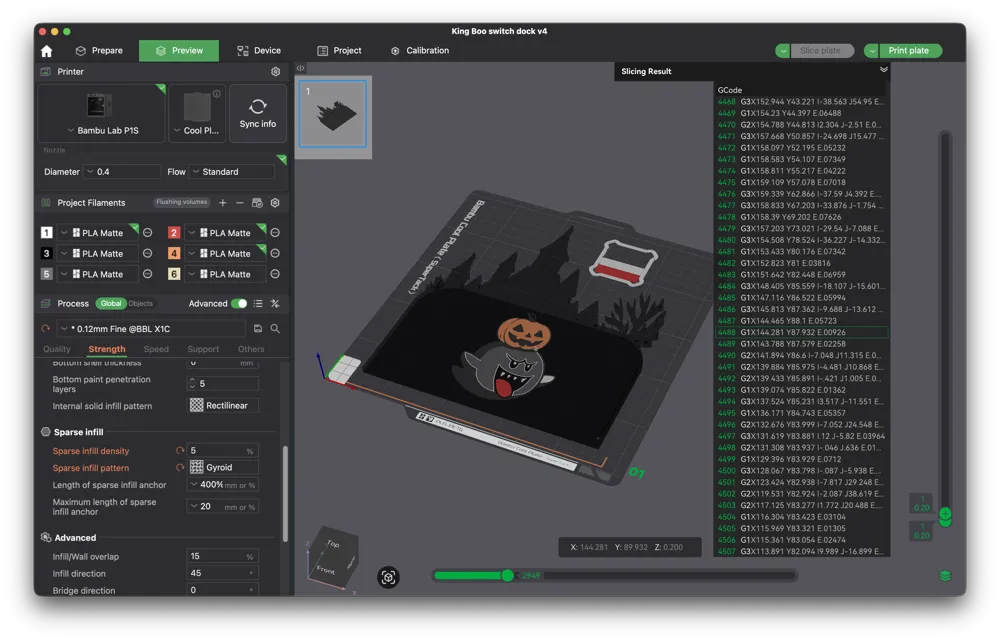Edit filament 2 PLA Matte settings
The height and width of the screenshot is (641, 1000).
tap(275, 233)
